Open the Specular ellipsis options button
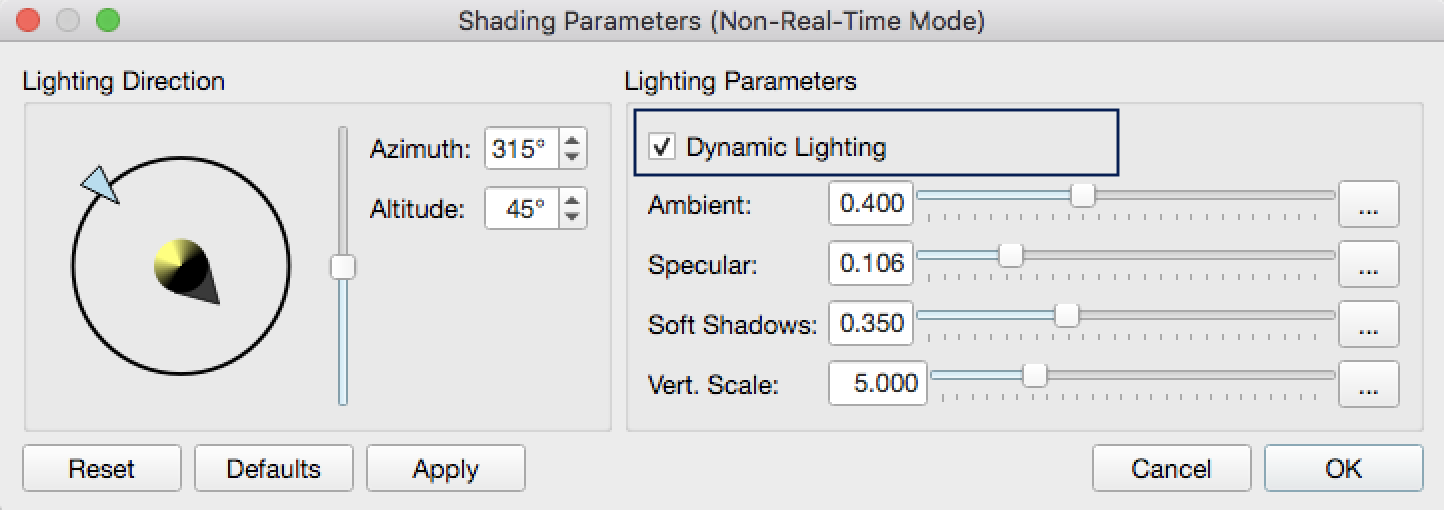Image resolution: width=1444 pixels, height=510 pixels. (x=1368, y=264)
